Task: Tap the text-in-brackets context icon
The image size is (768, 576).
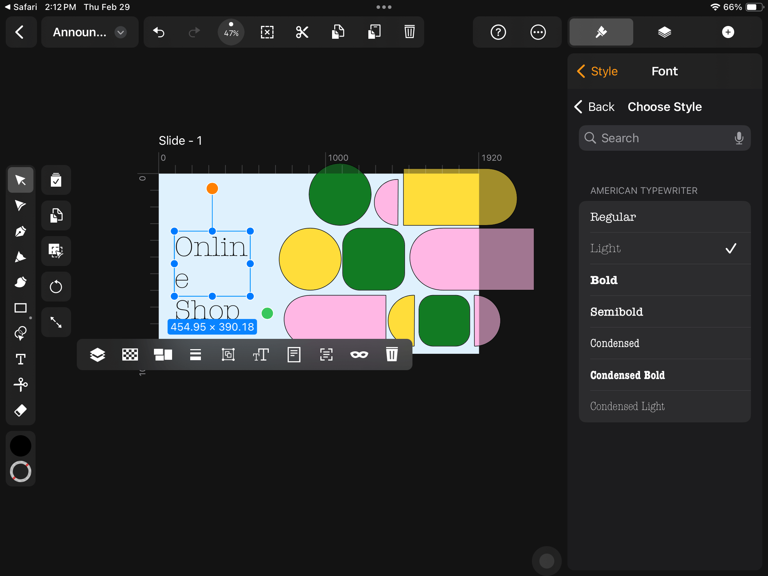Action: coord(326,355)
